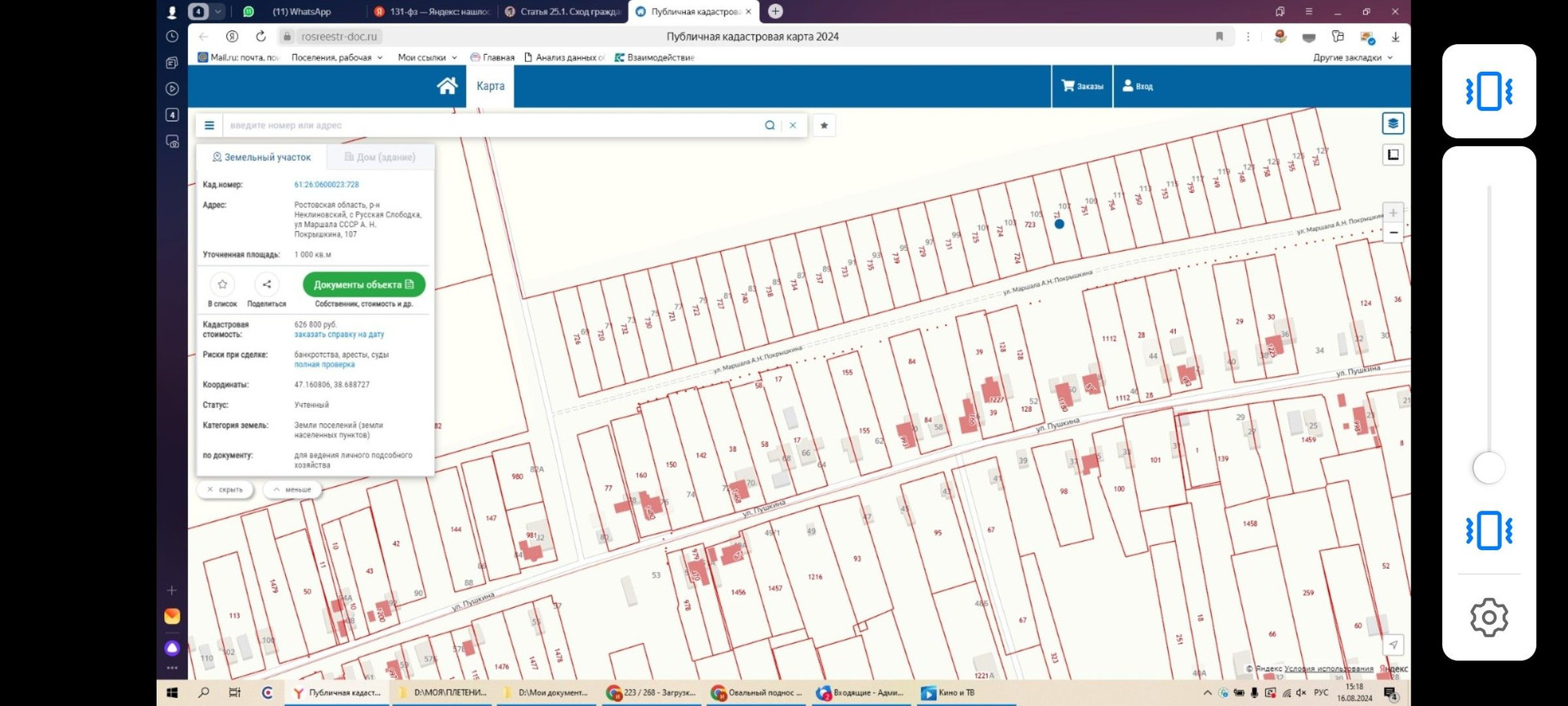1568x706 pixels.
Task: Open Другие закладки dropdown
Action: pyautogui.click(x=1352, y=58)
